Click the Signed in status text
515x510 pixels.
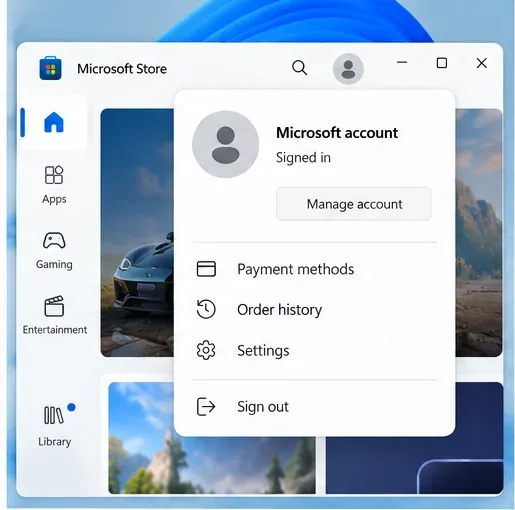[x=303, y=157]
